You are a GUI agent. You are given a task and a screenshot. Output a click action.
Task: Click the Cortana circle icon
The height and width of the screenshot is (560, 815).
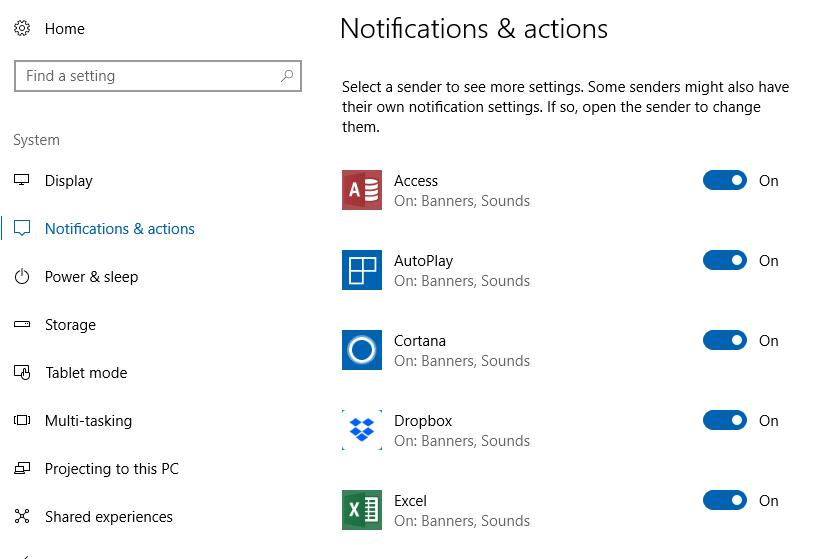point(362,350)
